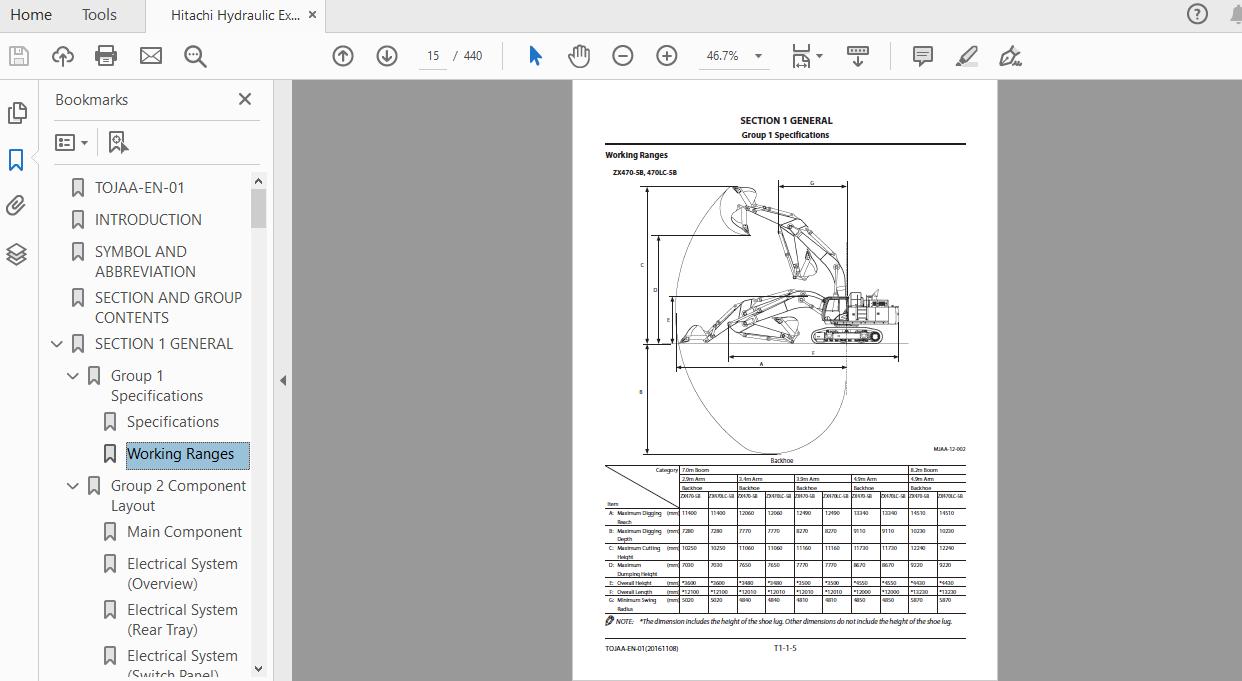Switch to the Tools tab

(x=99, y=15)
